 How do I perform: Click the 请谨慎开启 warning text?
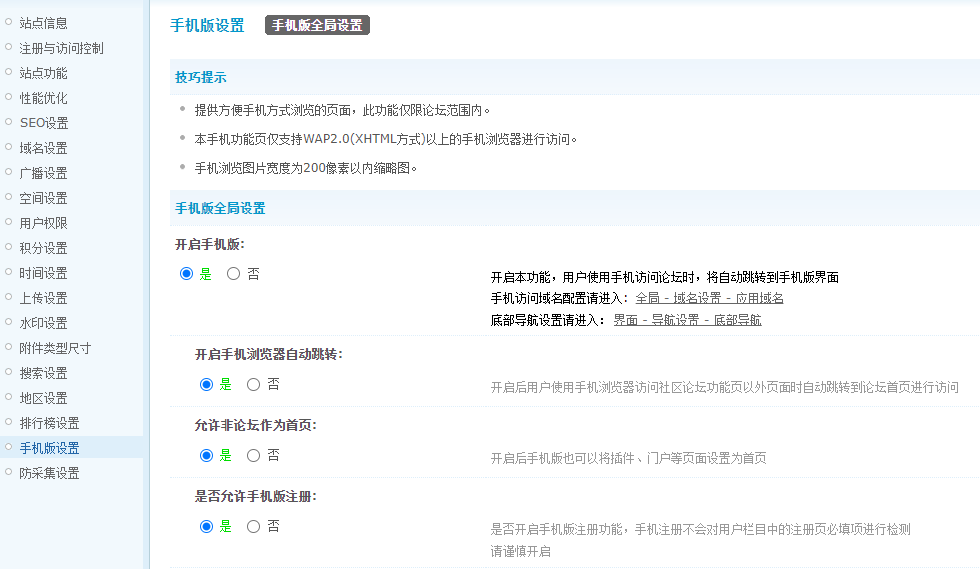pos(521,551)
